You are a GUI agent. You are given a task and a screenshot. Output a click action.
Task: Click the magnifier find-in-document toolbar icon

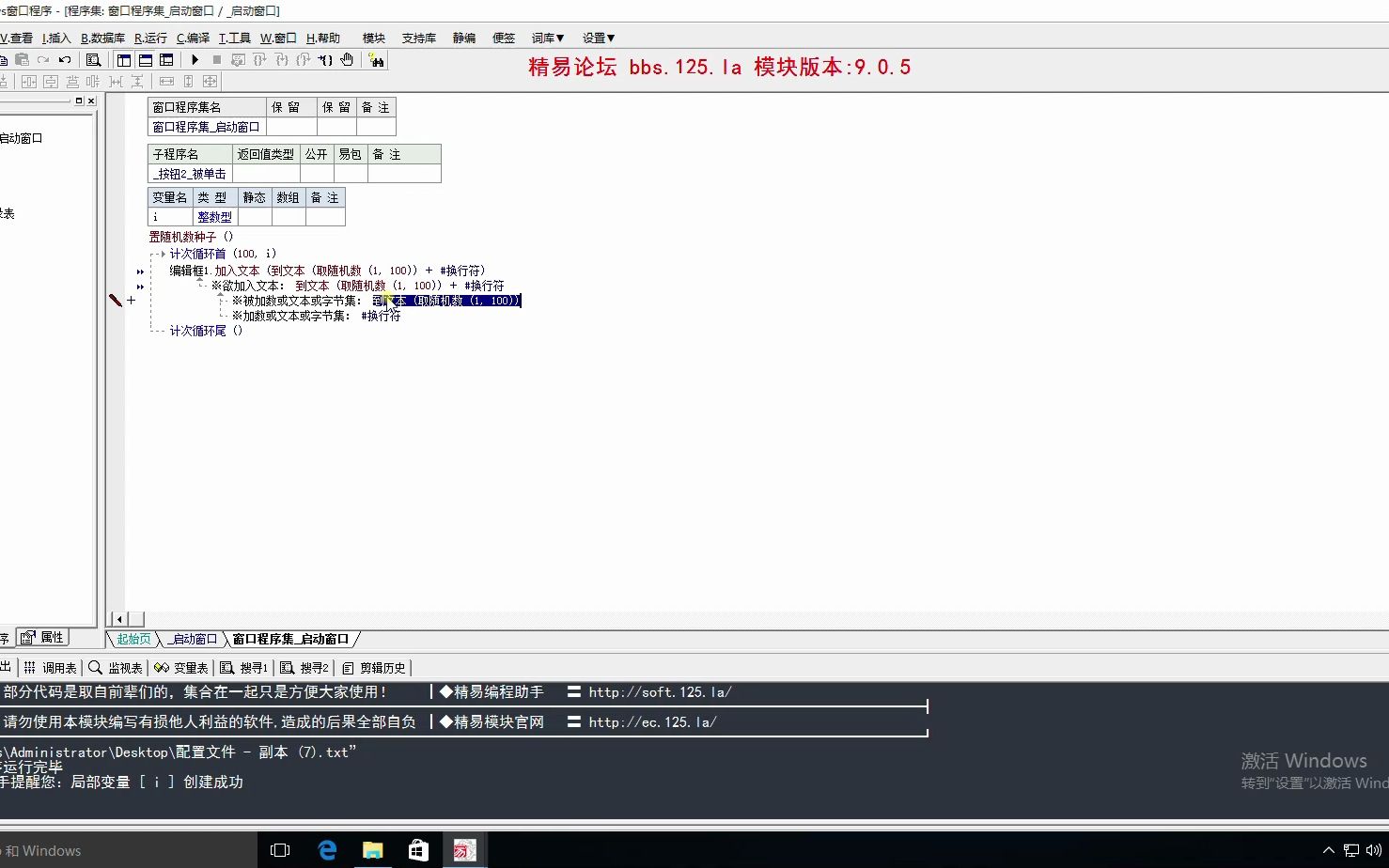(x=93, y=59)
